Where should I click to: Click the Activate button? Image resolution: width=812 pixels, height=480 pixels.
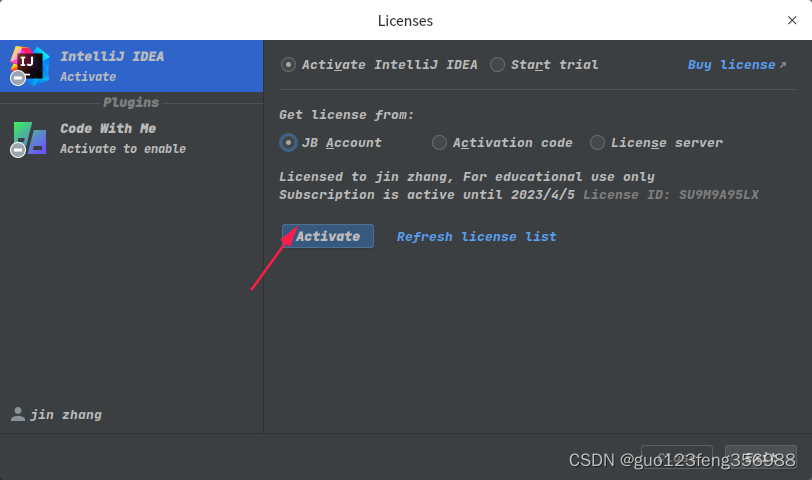click(x=328, y=236)
